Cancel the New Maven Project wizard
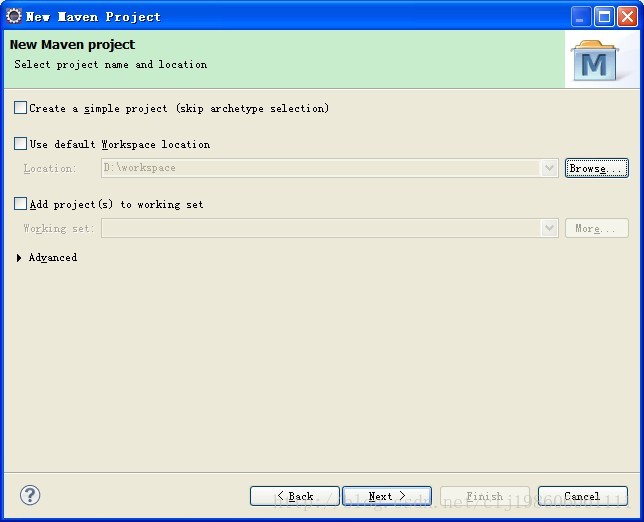The image size is (644, 522). coord(583,496)
